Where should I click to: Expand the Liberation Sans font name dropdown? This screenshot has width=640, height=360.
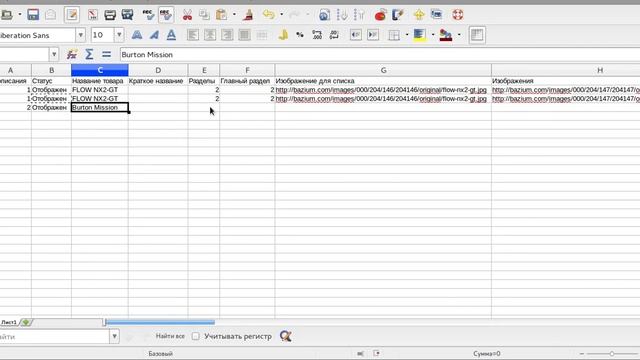click(x=80, y=35)
